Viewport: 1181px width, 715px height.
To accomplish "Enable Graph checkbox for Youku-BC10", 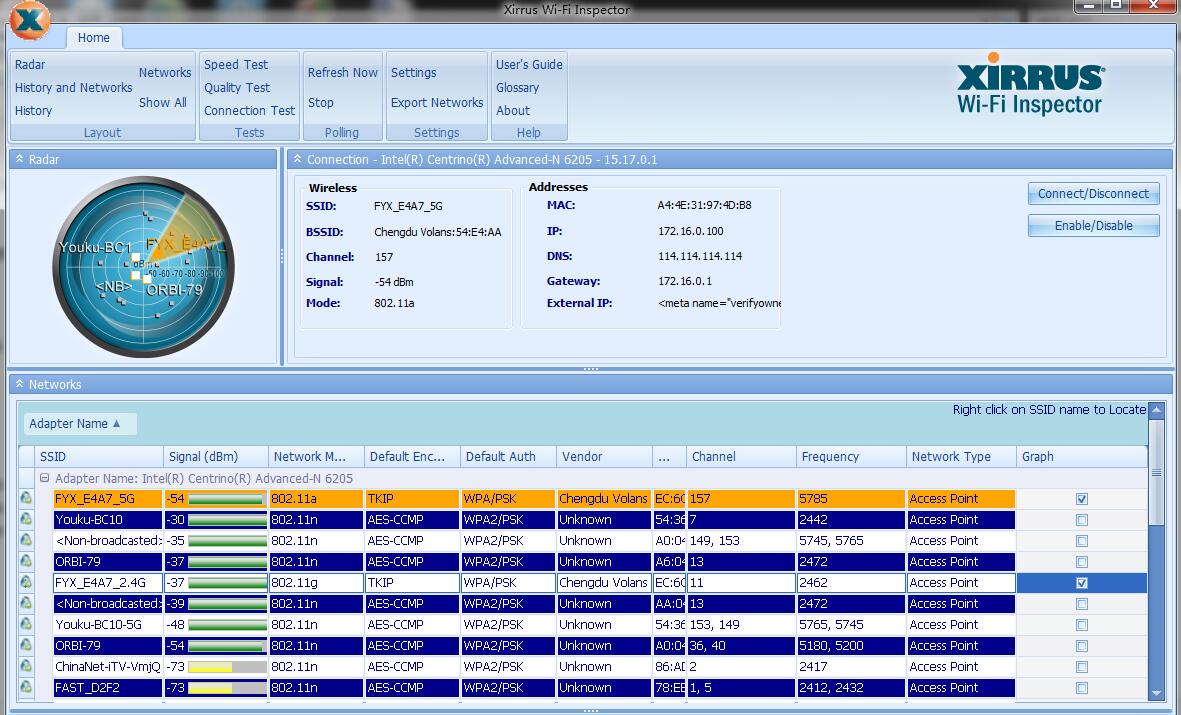I will pos(1081,520).
